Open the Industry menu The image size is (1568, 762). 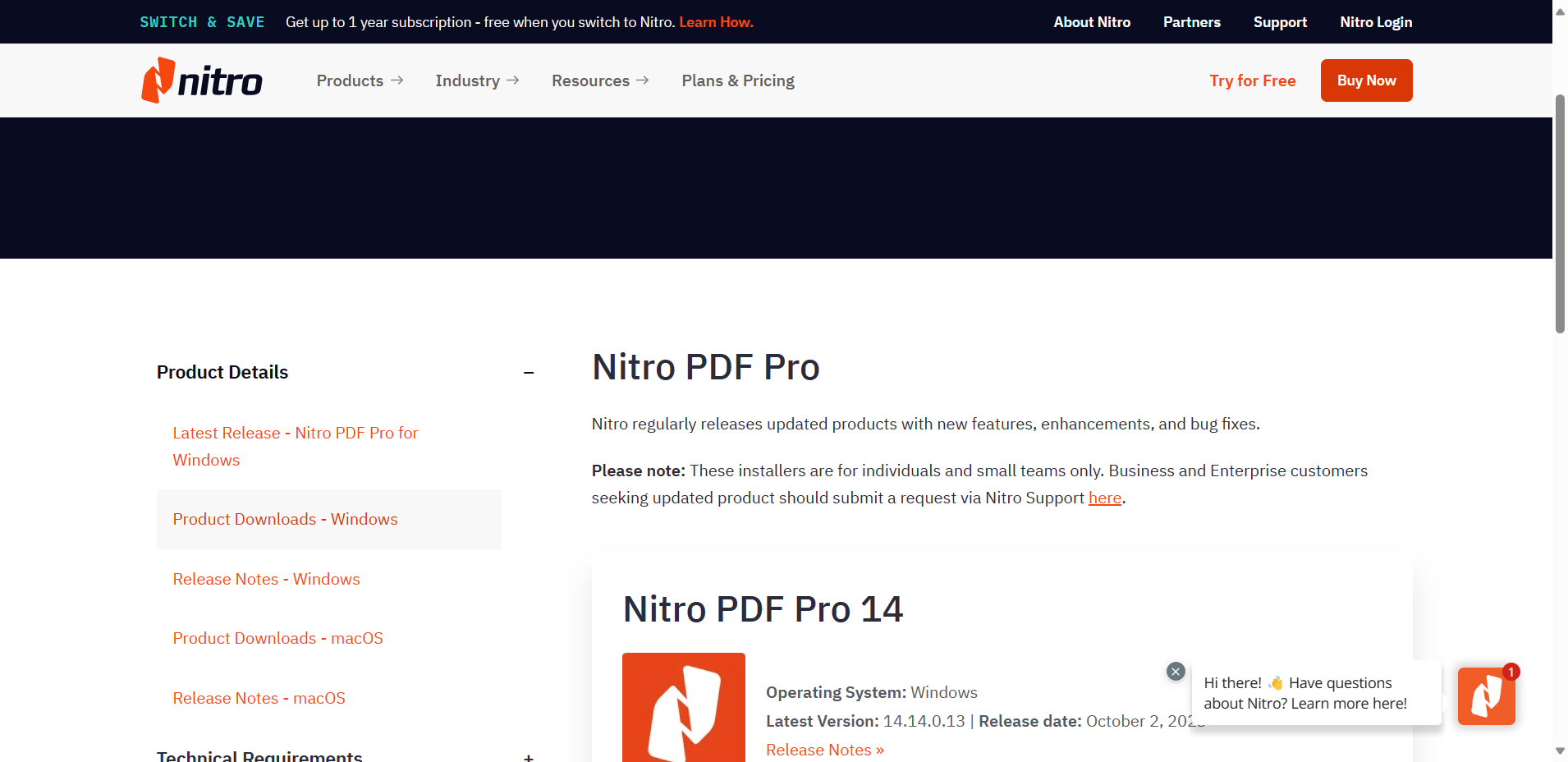click(477, 80)
